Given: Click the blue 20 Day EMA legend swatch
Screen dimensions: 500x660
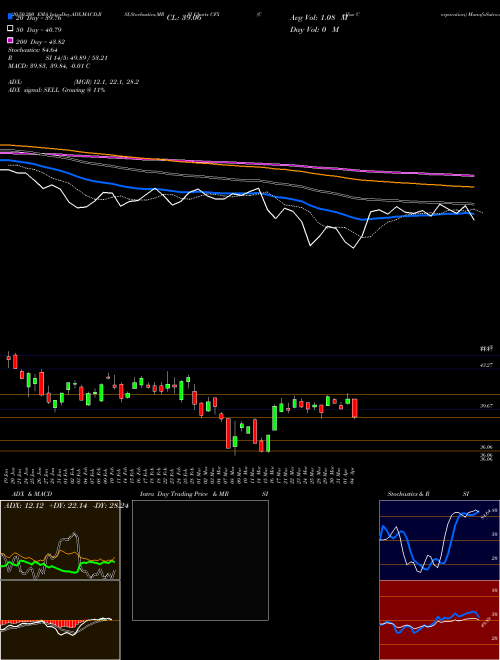Looking at the screenshot, I should click(10, 17).
